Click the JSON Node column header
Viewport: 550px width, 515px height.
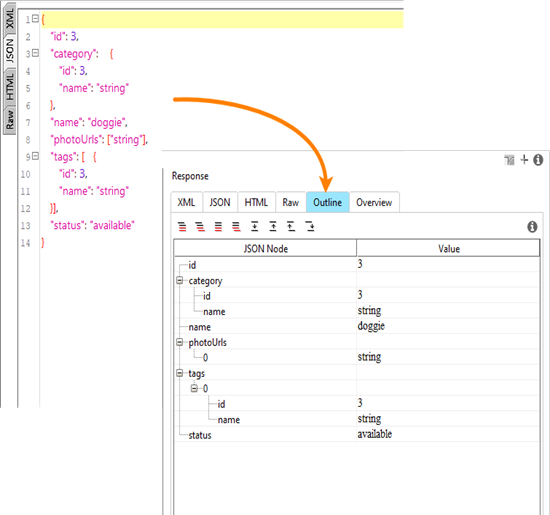(265, 249)
